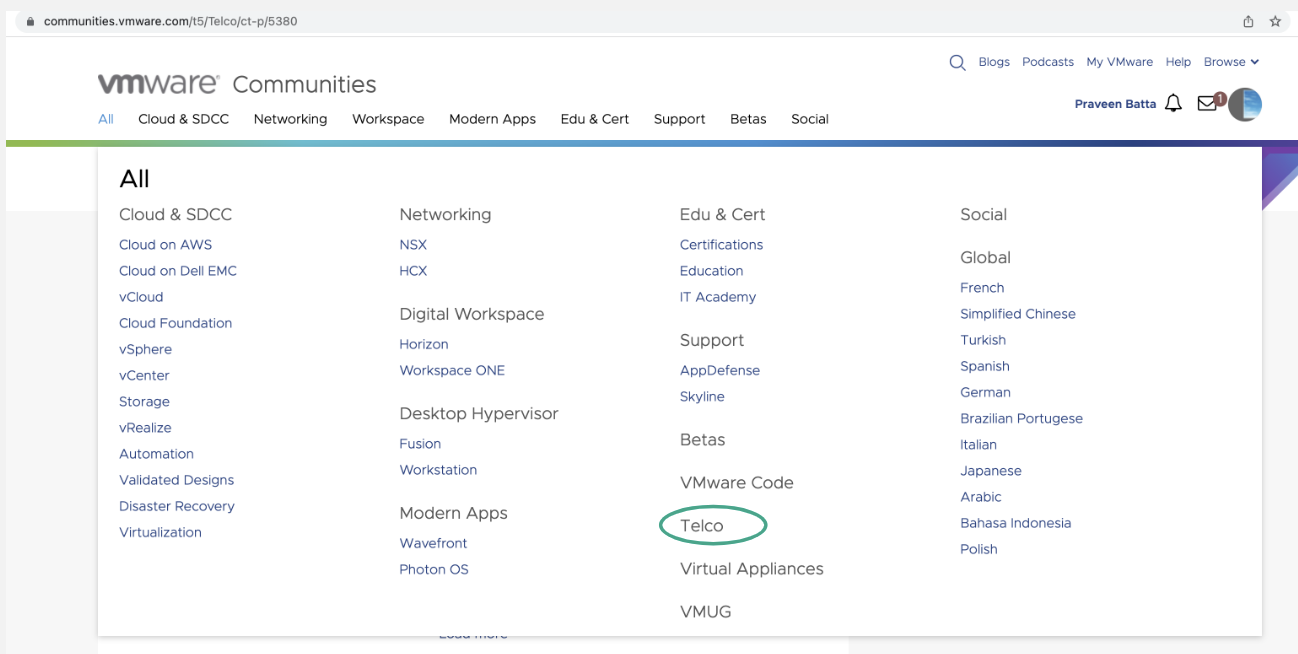The width and height of the screenshot is (1298, 654).
Task: Open Cloud Foundation link
Action: click(x=175, y=323)
